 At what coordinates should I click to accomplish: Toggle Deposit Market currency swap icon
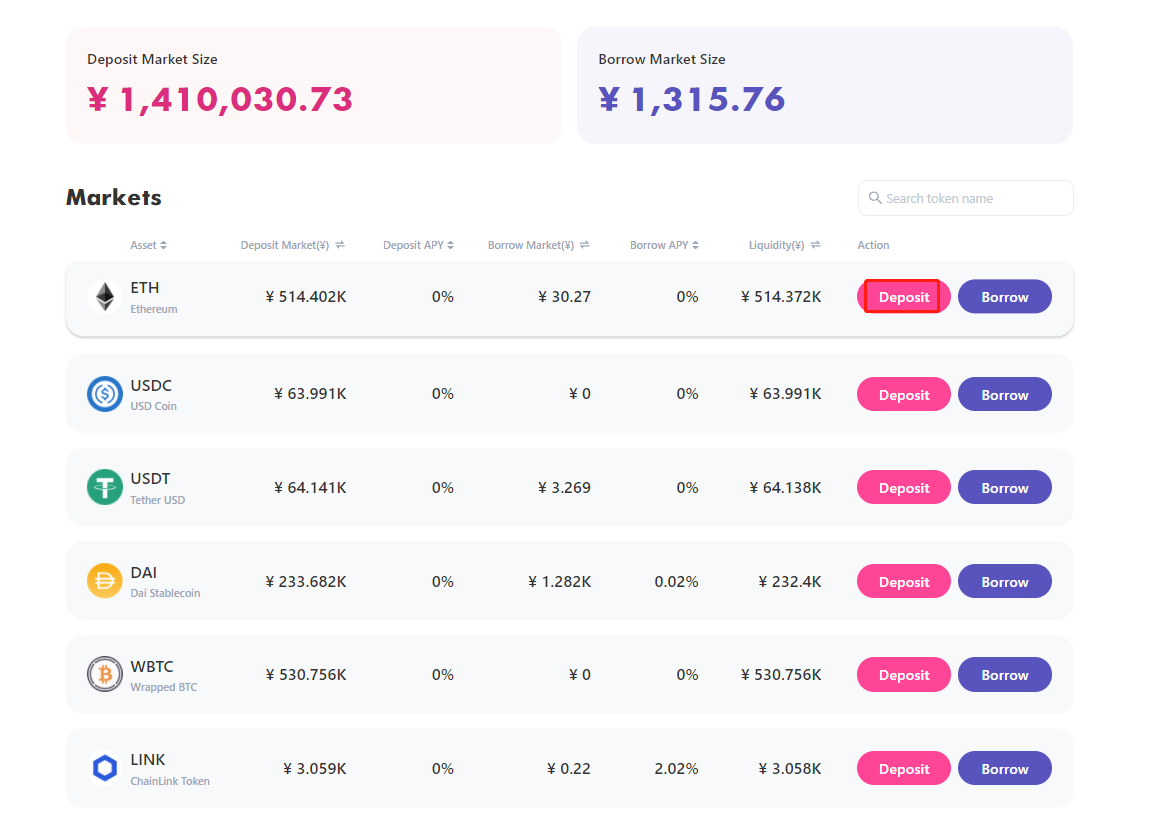[x=340, y=245]
